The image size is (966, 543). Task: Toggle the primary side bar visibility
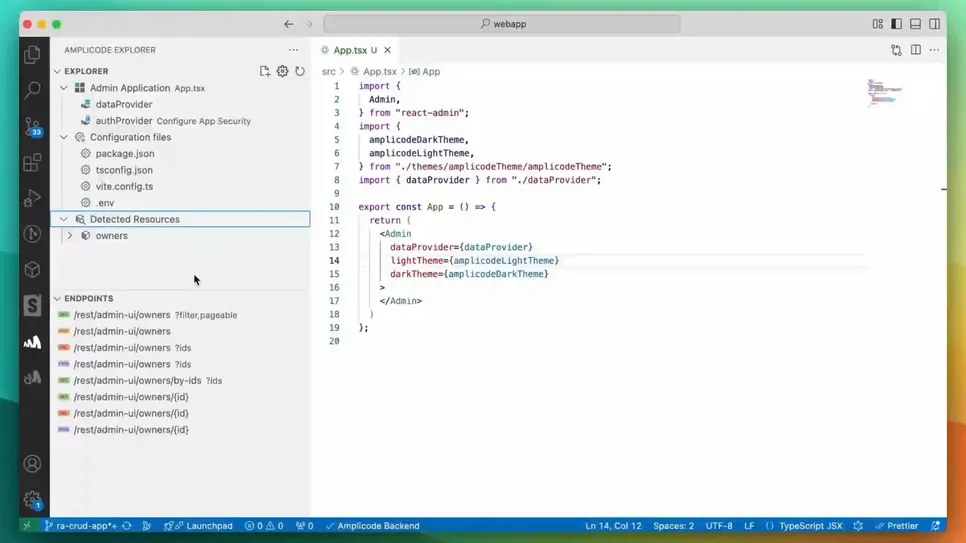coord(896,24)
